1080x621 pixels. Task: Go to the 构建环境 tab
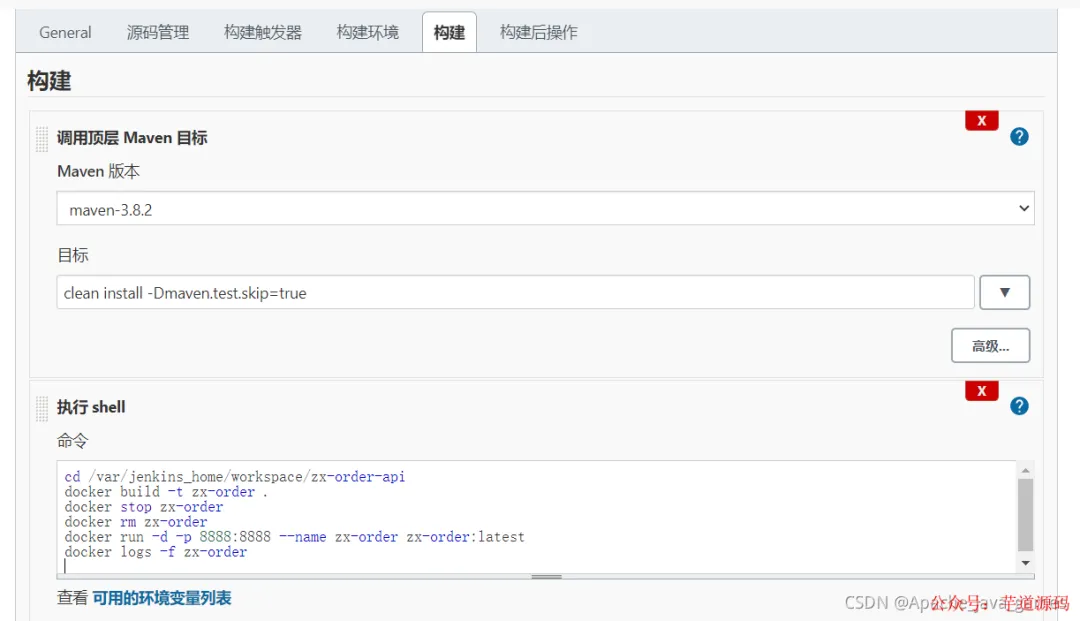(x=367, y=32)
